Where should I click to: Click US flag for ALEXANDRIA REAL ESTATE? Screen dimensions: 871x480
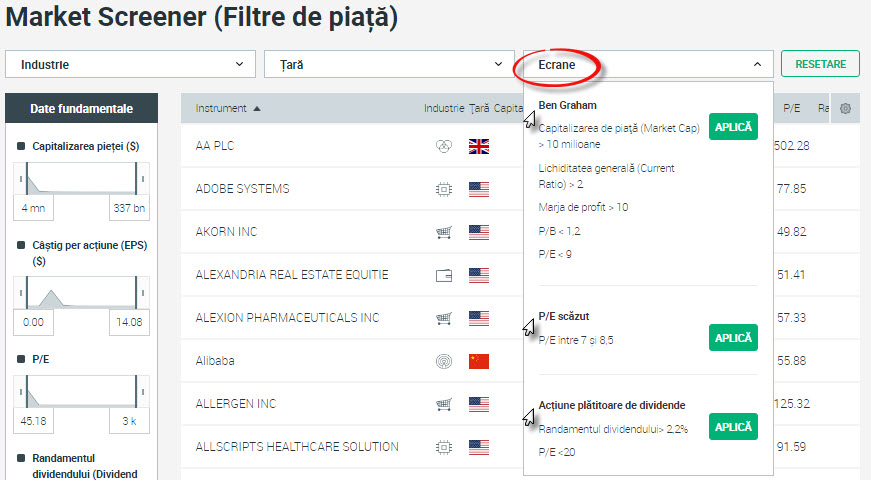(479, 275)
